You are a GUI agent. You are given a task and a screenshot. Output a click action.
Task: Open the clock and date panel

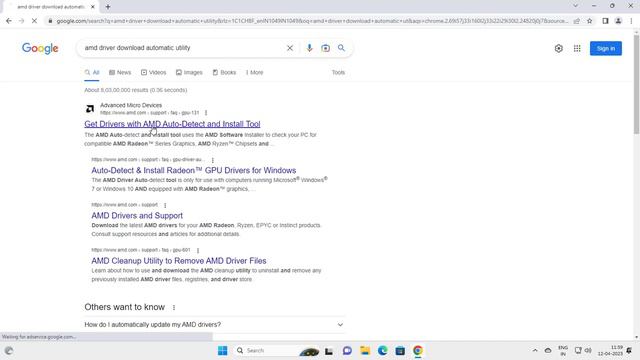pyautogui.click(x=611, y=351)
